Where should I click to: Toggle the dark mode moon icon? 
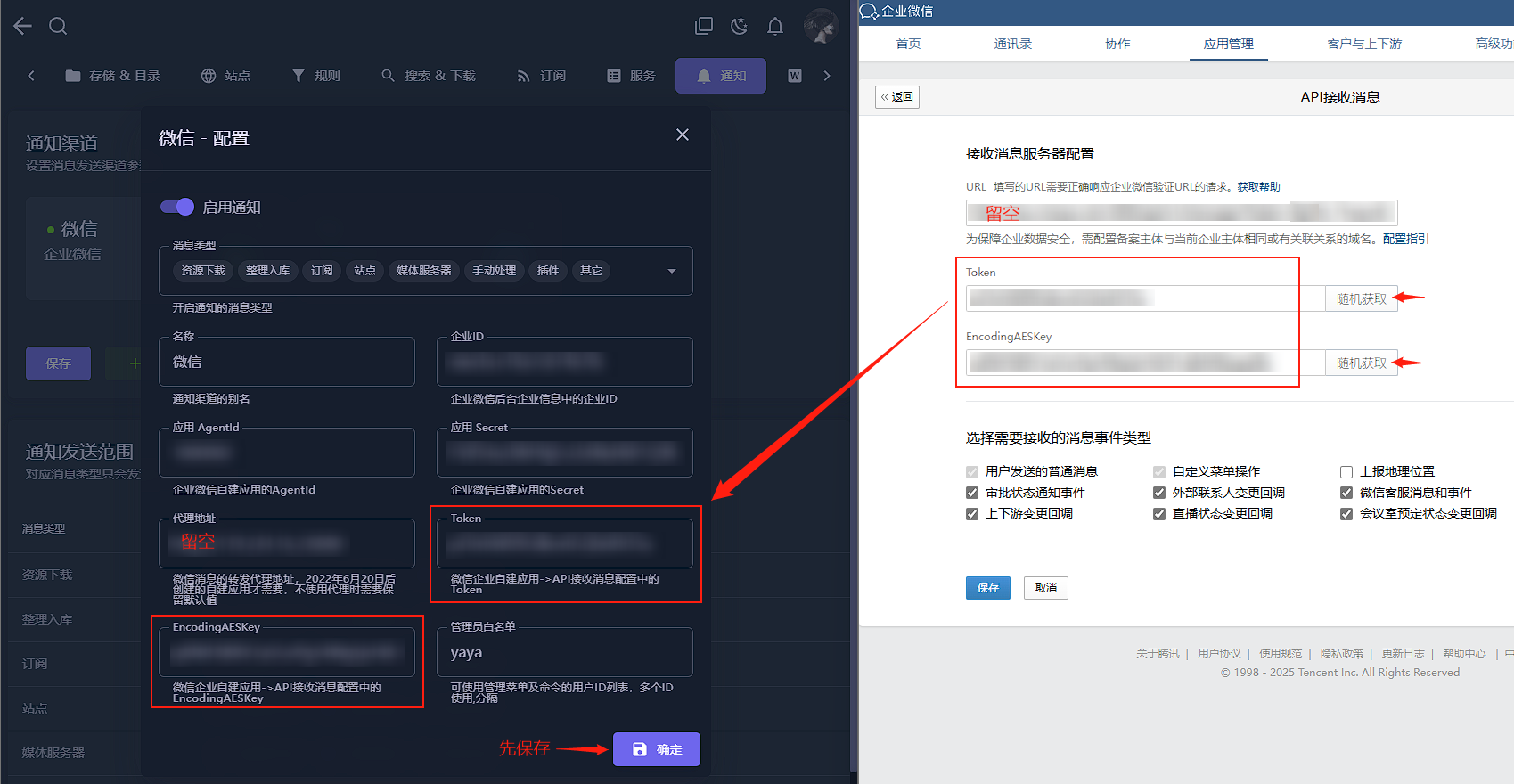739,26
